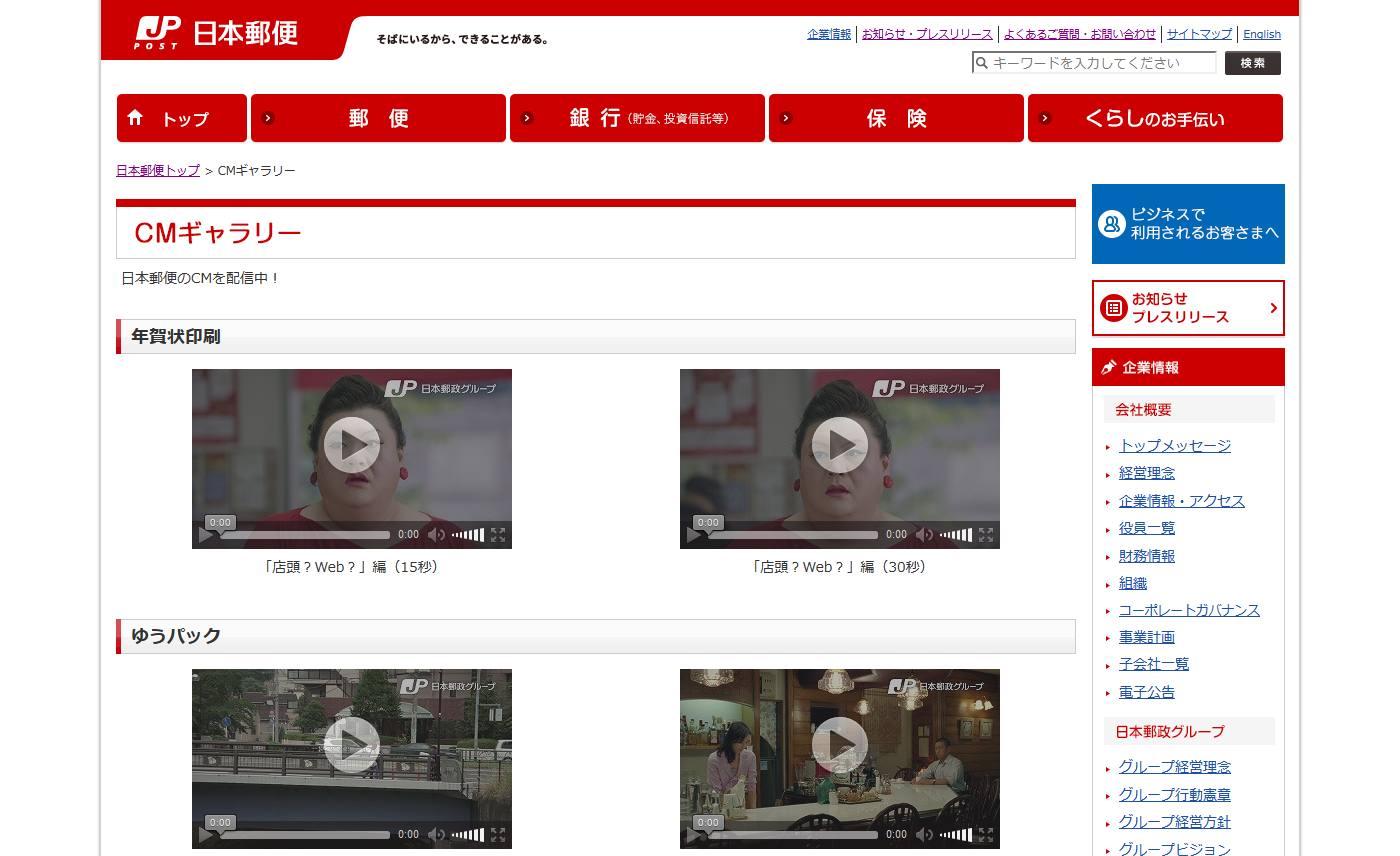This screenshot has height=856, width=1400.
Task: Open the 銀行 navigation tab
Action: click(x=637, y=118)
